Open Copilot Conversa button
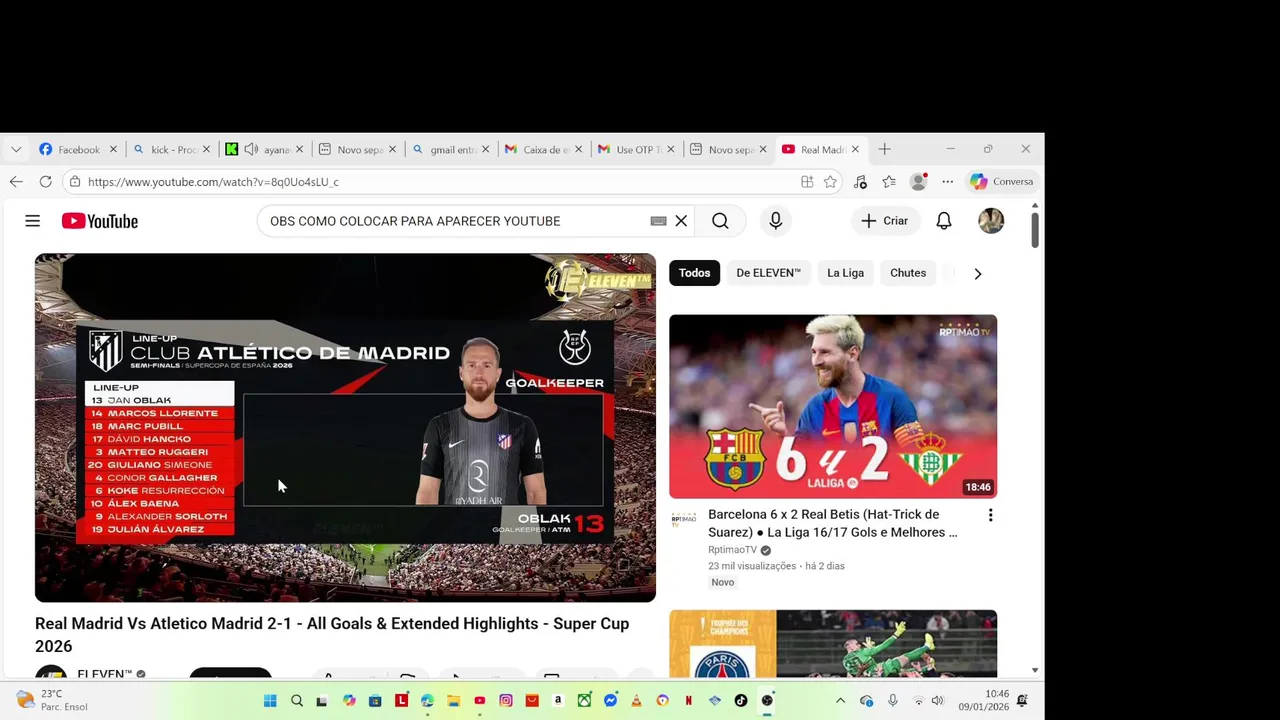The width and height of the screenshot is (1280, 720). point(1002,182)
